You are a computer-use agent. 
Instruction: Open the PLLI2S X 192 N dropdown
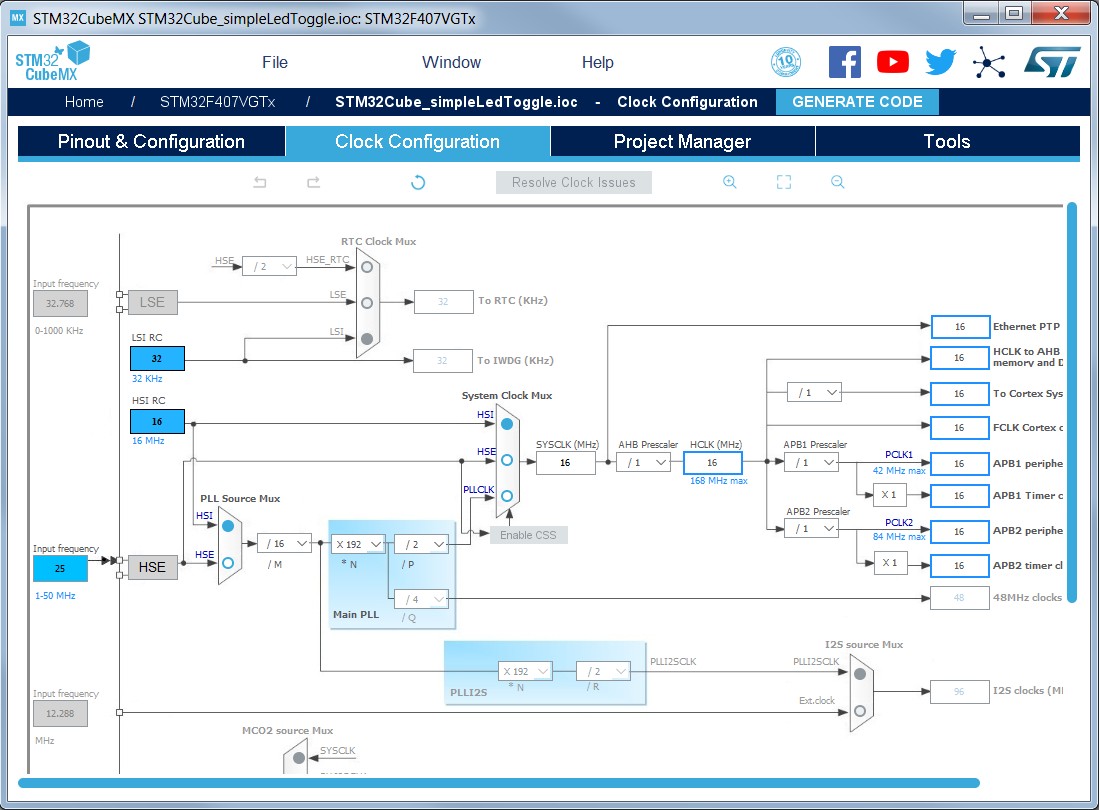(525, 671)
